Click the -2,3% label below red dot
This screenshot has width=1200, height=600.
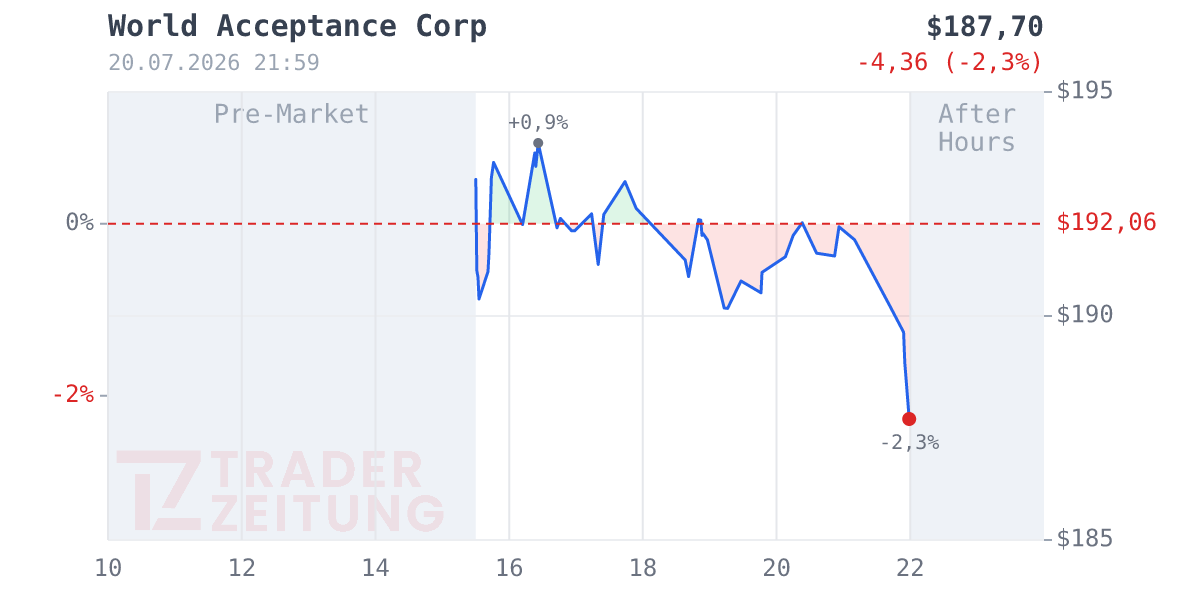pos(909,443)
